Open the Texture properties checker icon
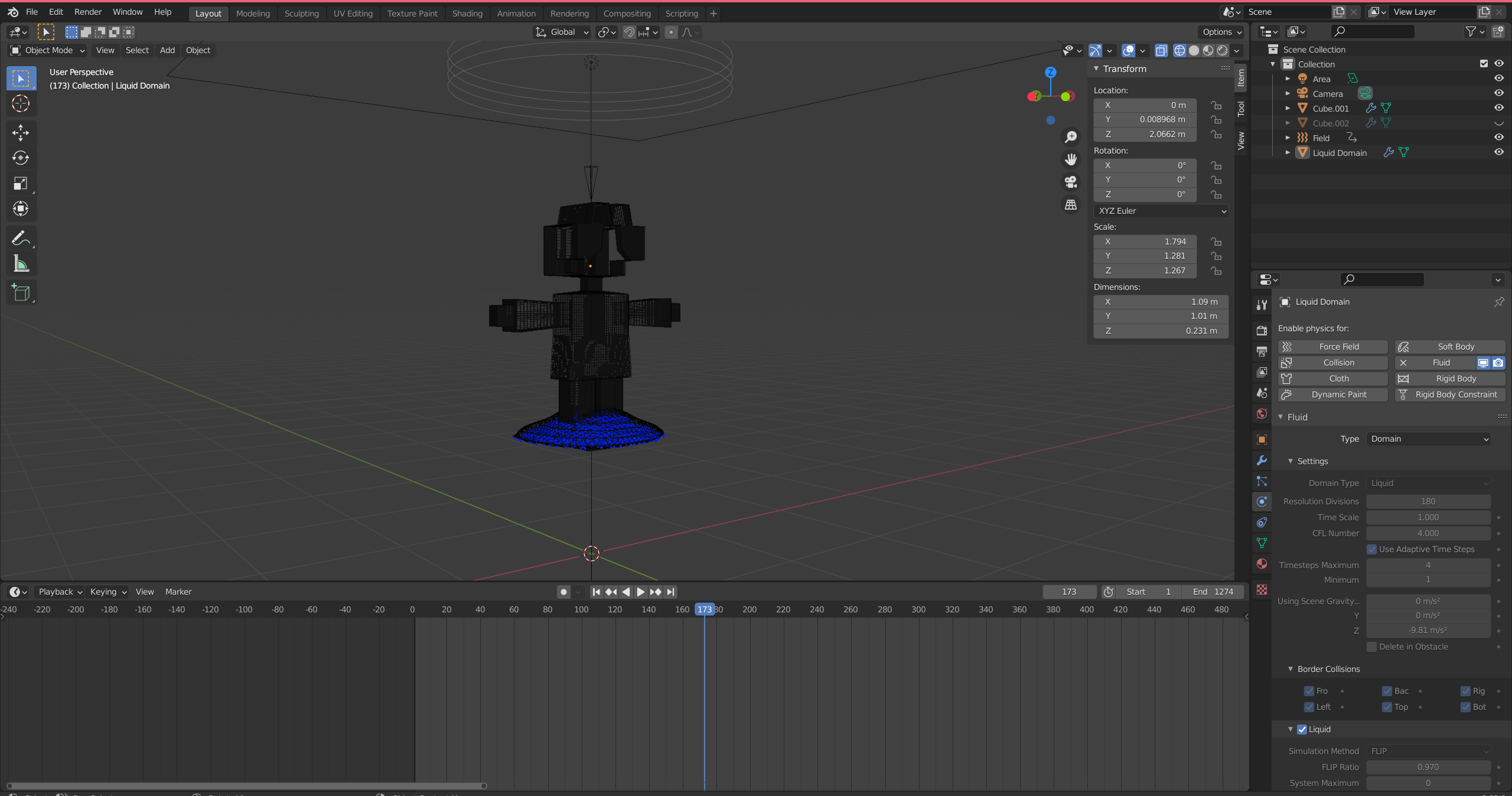Screen dimensions: 1512x796 click(x=1262, y=589)
